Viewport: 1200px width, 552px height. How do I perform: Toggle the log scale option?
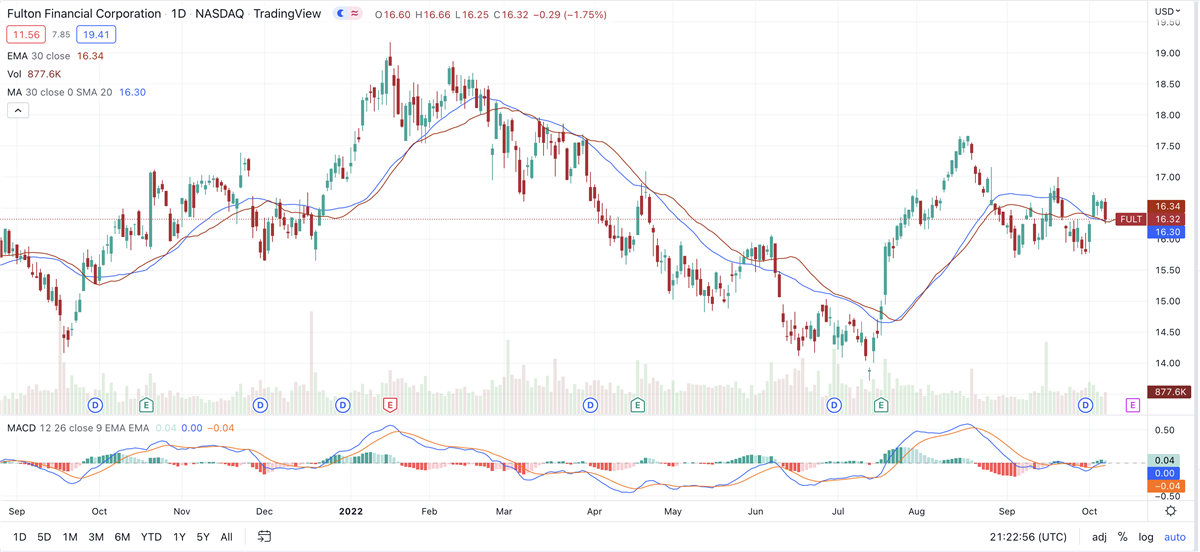click(1145, 537)
